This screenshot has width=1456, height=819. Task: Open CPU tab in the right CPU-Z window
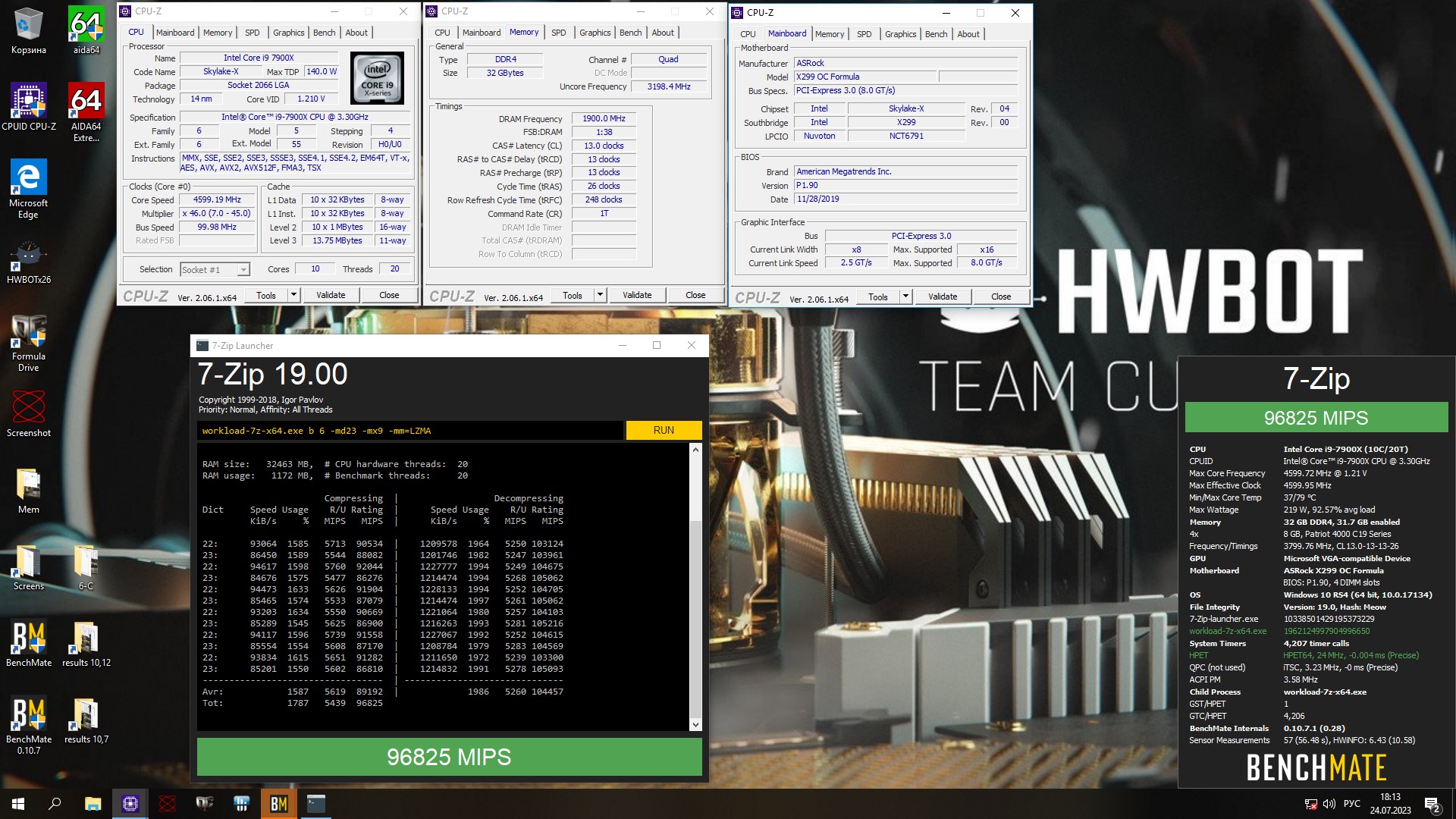(x=748, y=34)
